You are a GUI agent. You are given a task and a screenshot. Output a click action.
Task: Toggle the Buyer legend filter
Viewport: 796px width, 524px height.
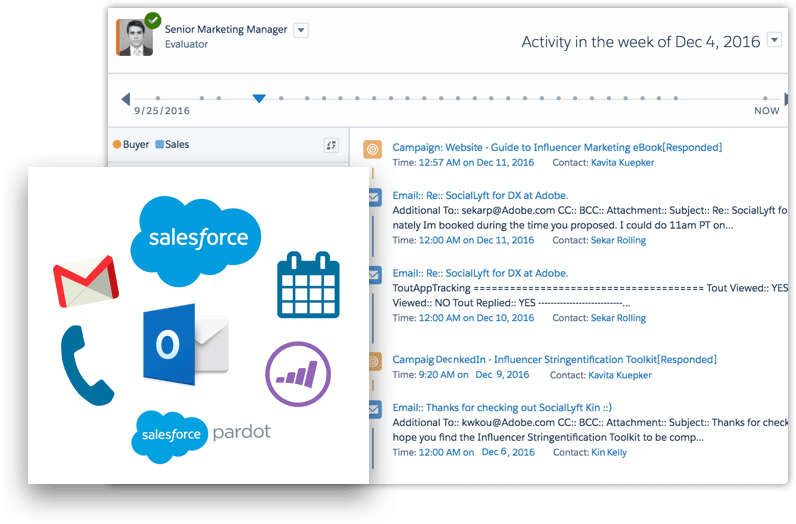[131, 145]
